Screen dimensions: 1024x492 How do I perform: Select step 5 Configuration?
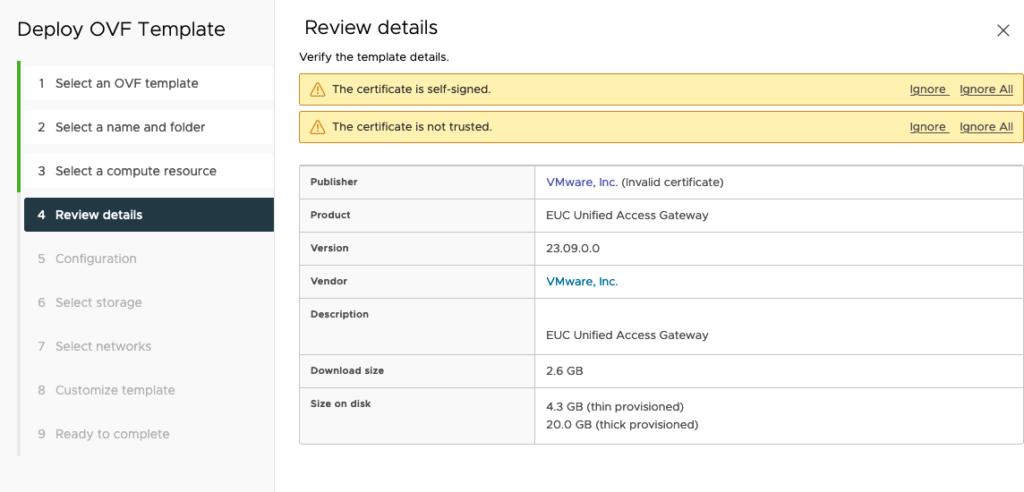coord(95,259)
